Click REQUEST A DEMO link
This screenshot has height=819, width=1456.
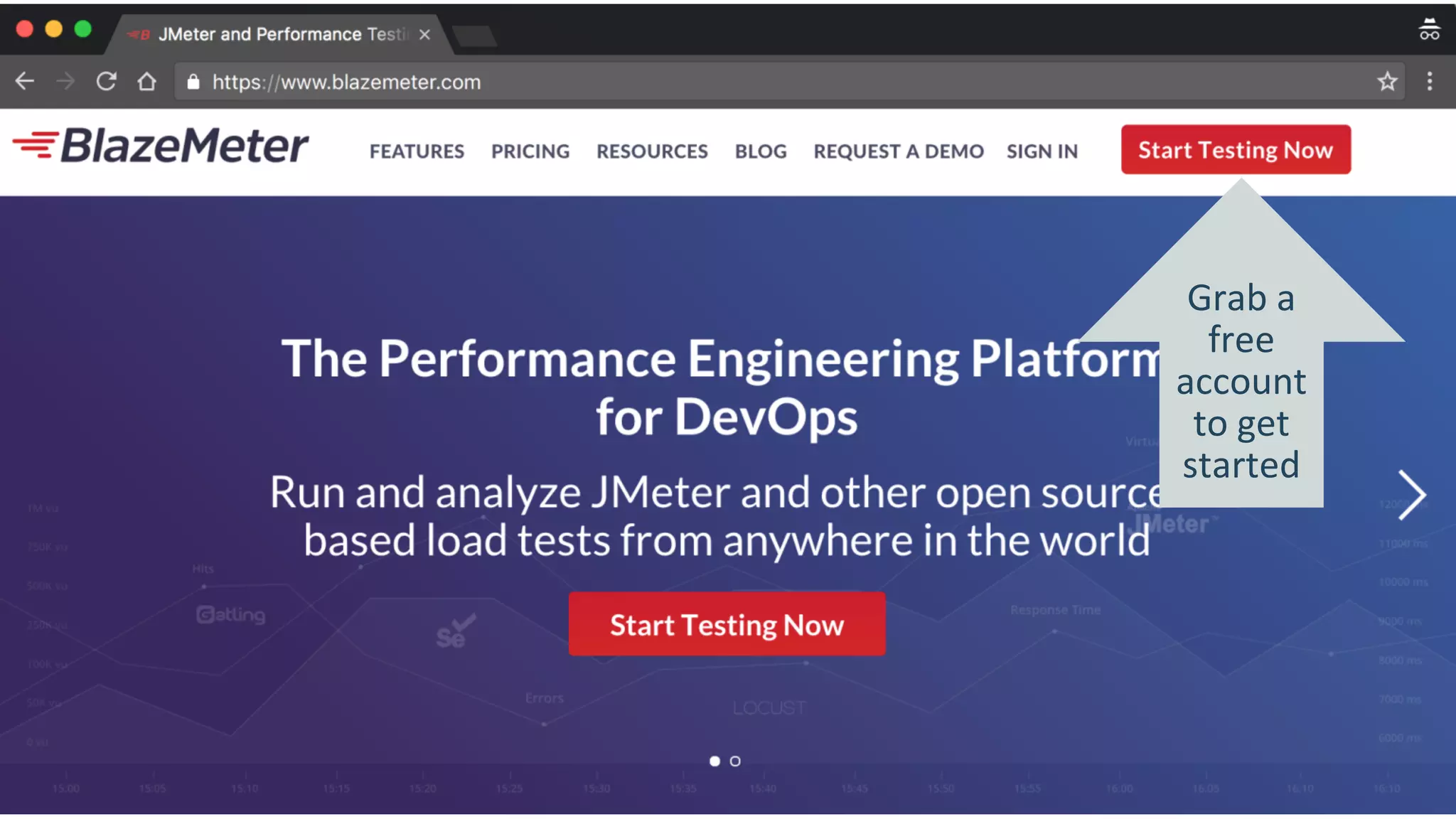click(899, 151)
